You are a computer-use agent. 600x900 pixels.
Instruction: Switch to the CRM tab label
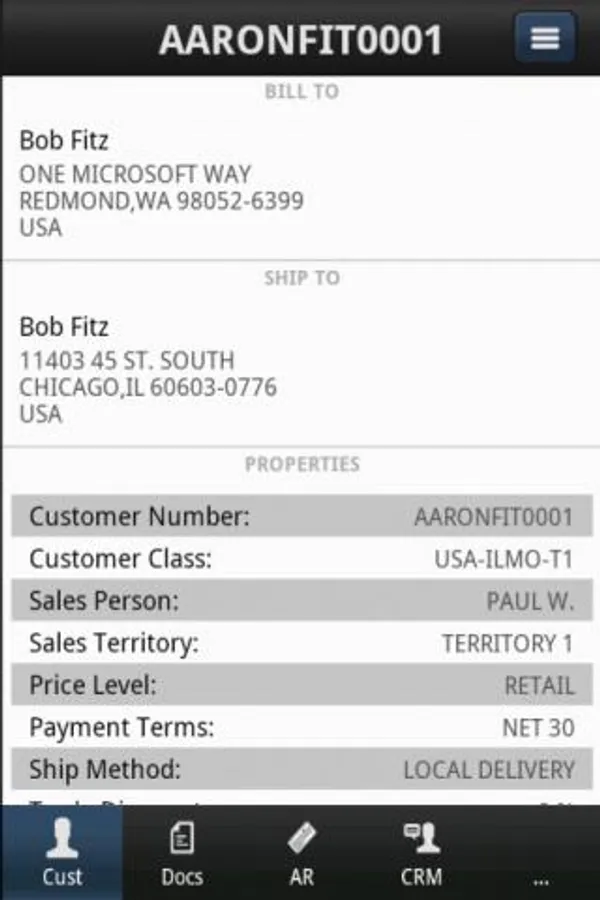421,877
